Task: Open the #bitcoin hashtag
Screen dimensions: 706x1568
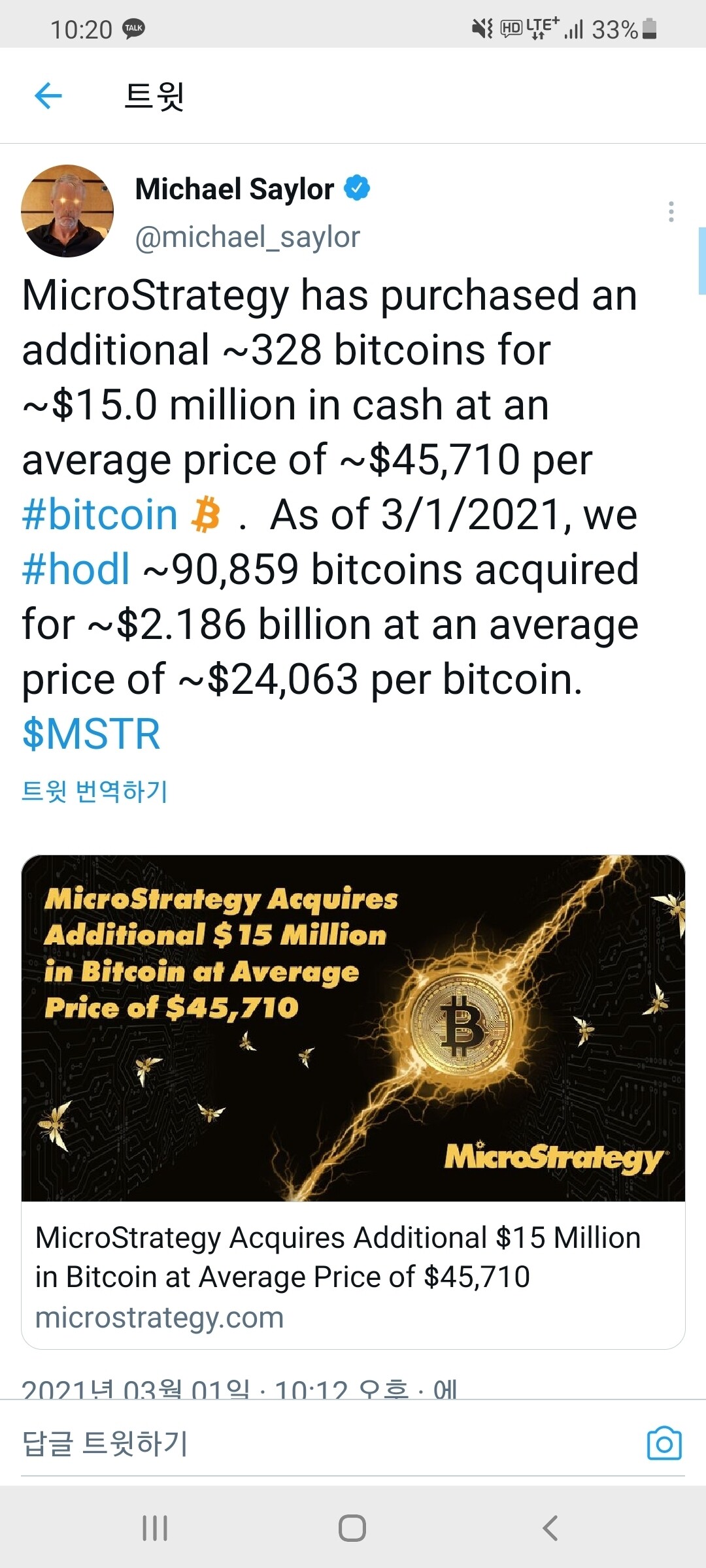Action: pyautogui.click(x=100, y=515)
